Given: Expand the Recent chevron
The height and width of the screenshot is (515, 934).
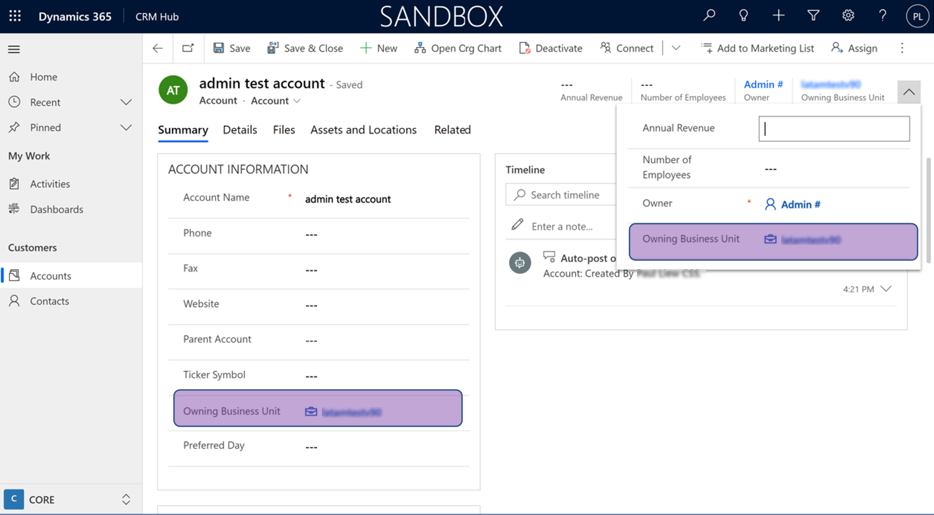Looking at the screenshot, I should point(126,102).
